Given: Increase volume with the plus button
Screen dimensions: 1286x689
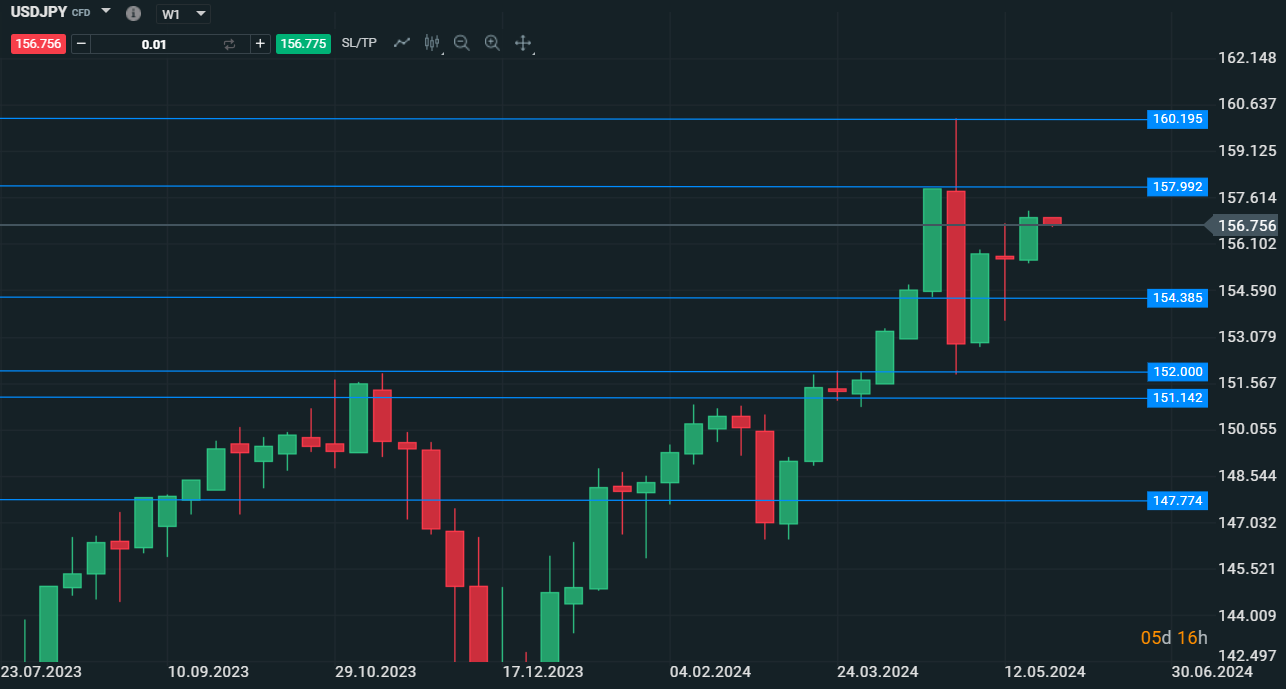Looking at the screenshot, I should 260,44.
